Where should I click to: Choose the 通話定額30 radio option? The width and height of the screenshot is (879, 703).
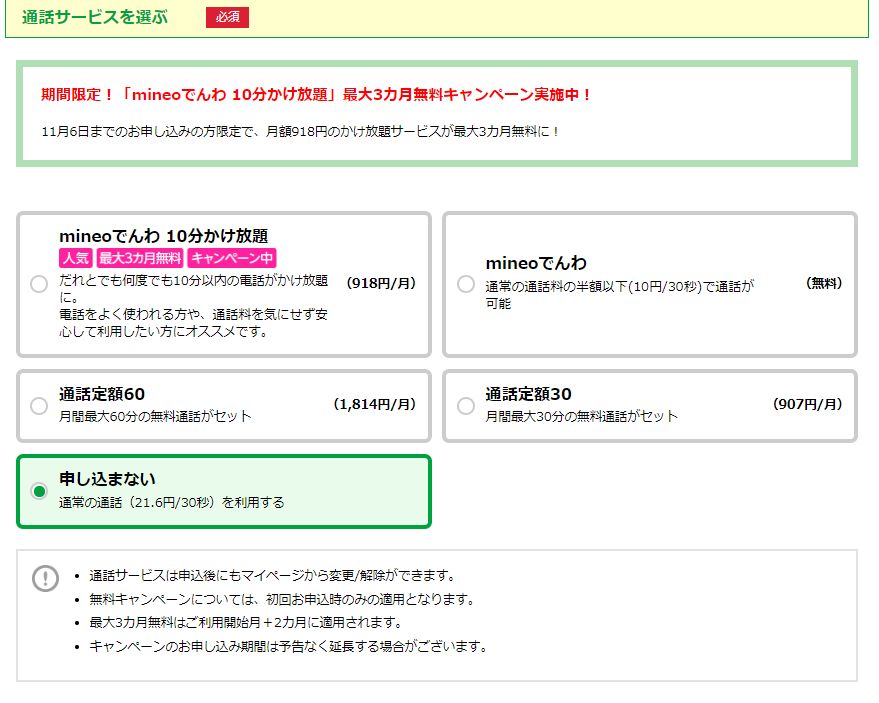[x=465, y=405]
